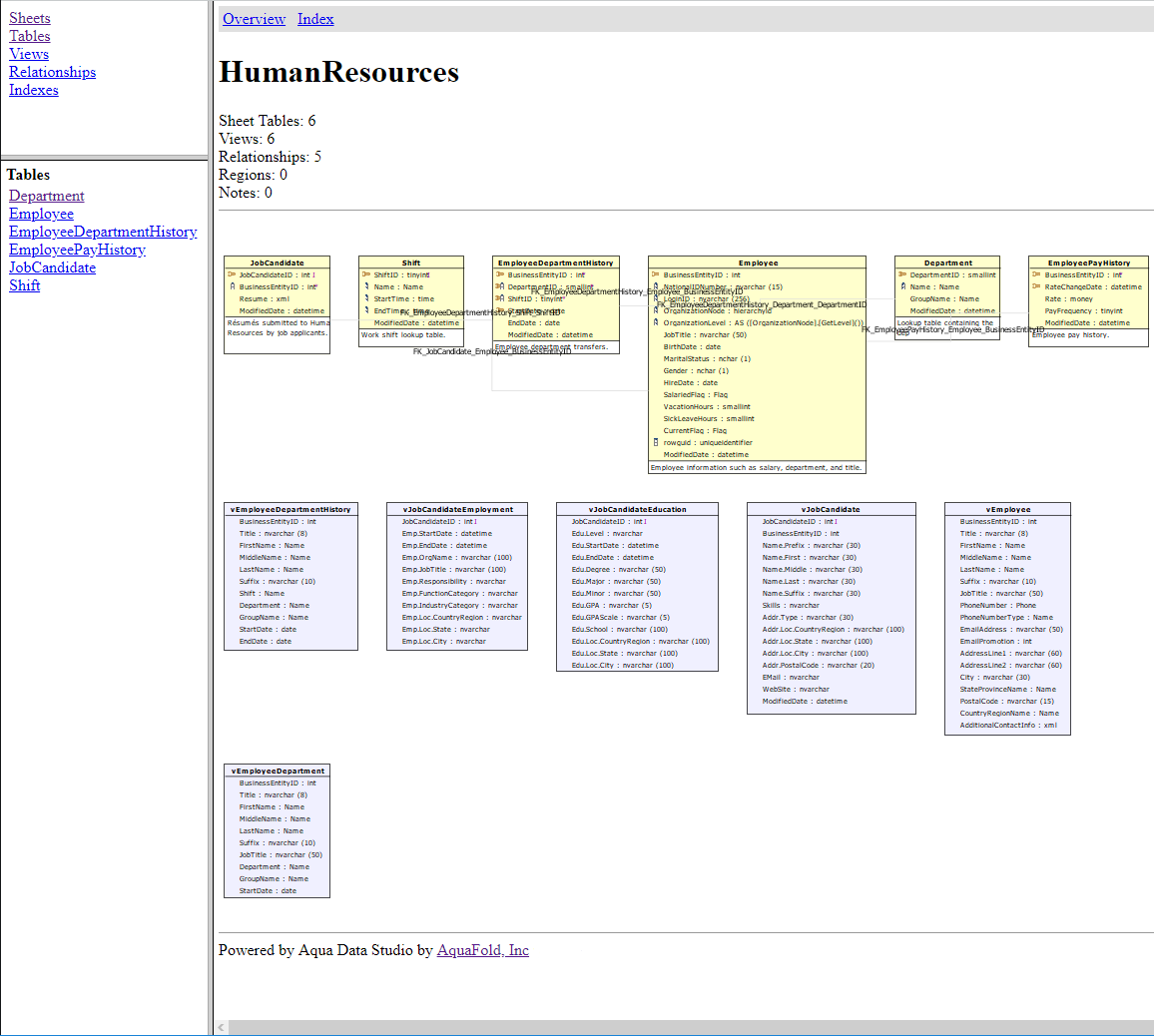Image resolution: width=1154 pixels, height=1036 pixels.
Task: Go to the Relationships section link
Action: click(52, 72)
